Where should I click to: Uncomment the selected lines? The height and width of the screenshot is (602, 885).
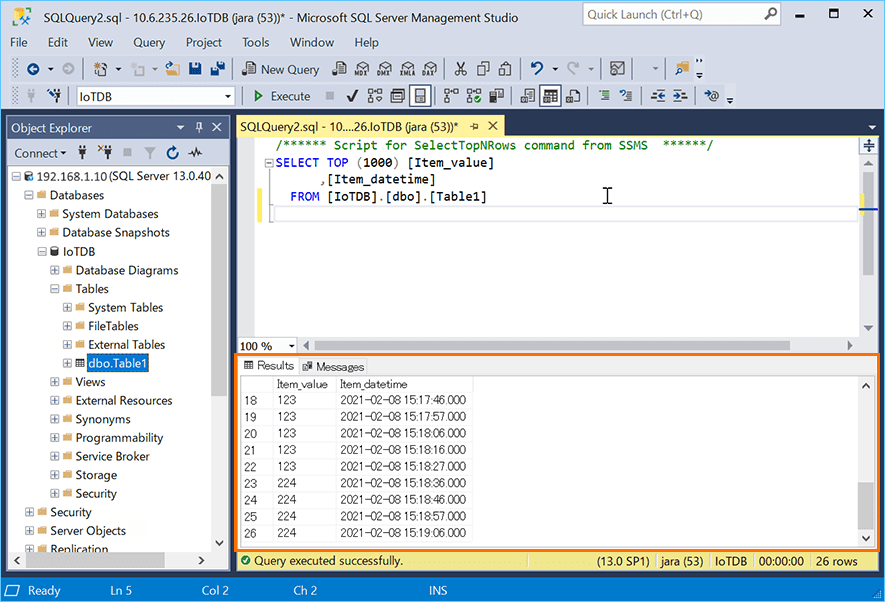coord(626,96)
